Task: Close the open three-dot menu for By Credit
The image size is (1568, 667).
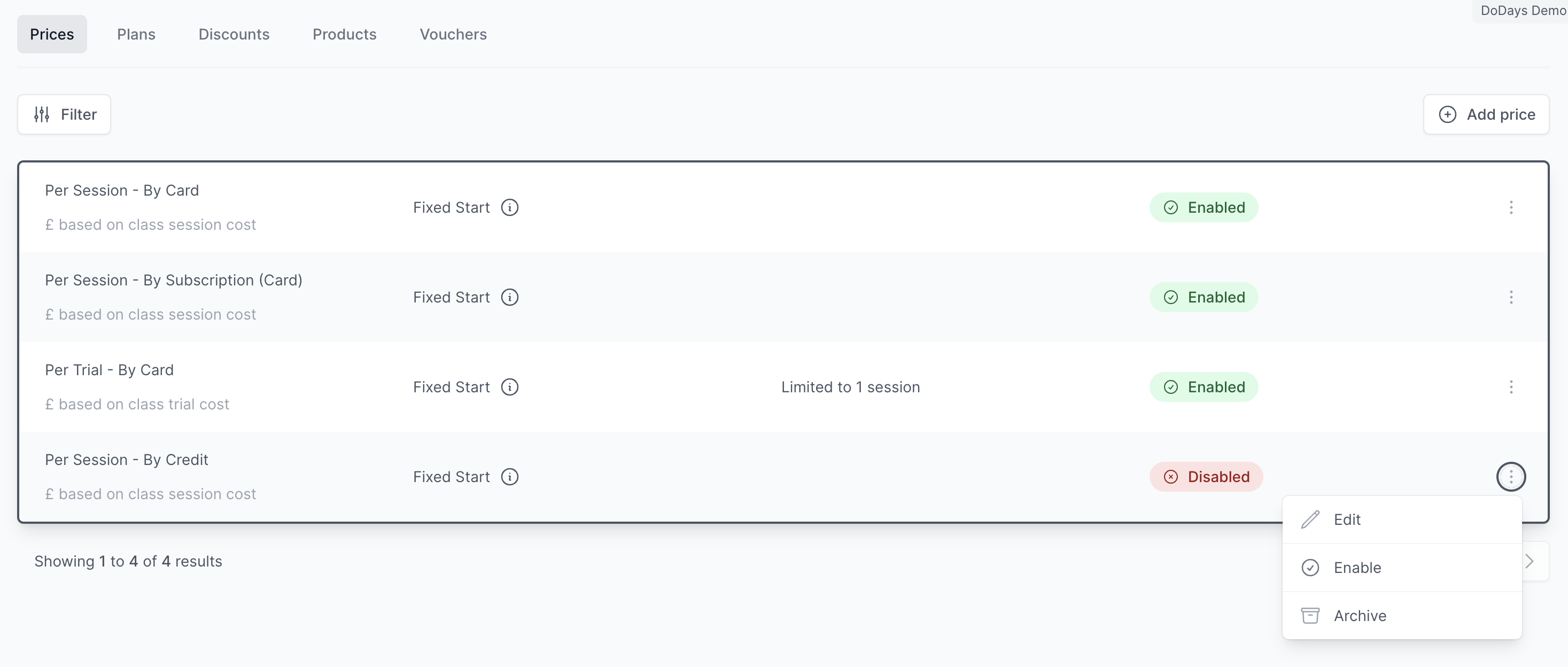Action: (1511, 477)
